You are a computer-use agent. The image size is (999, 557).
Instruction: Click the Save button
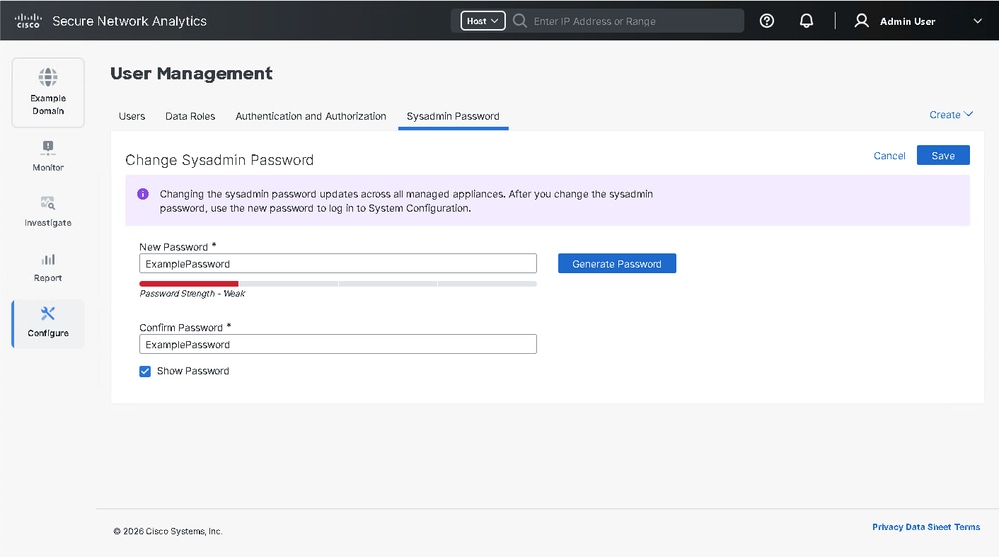coord(943,156)
